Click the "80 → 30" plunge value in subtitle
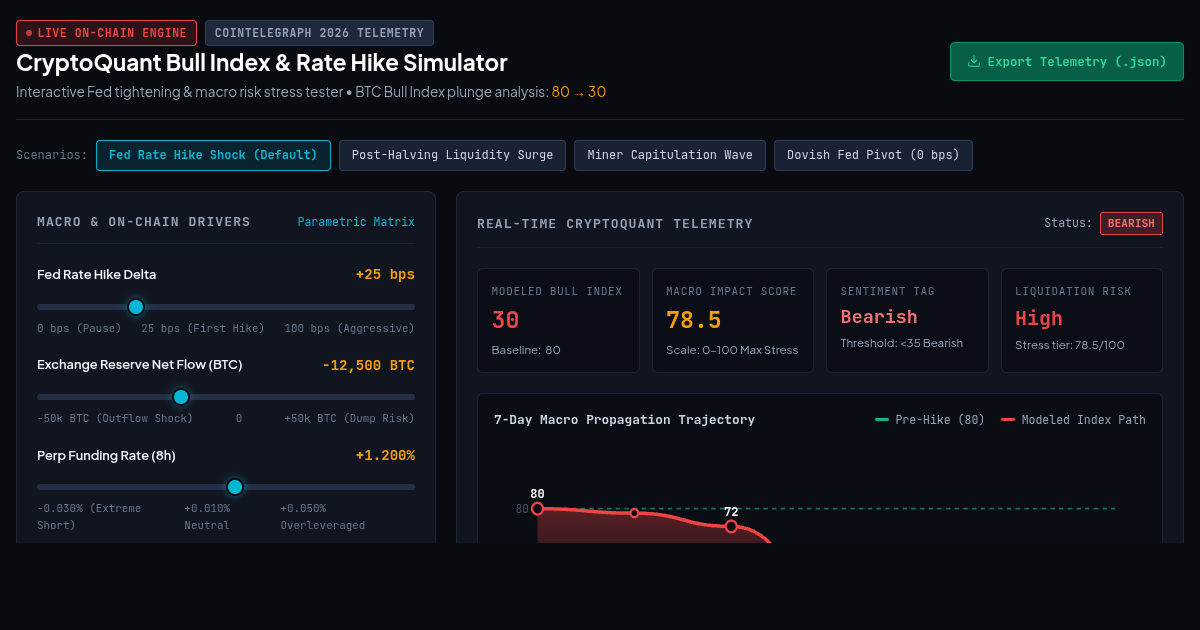 point(579,92)
